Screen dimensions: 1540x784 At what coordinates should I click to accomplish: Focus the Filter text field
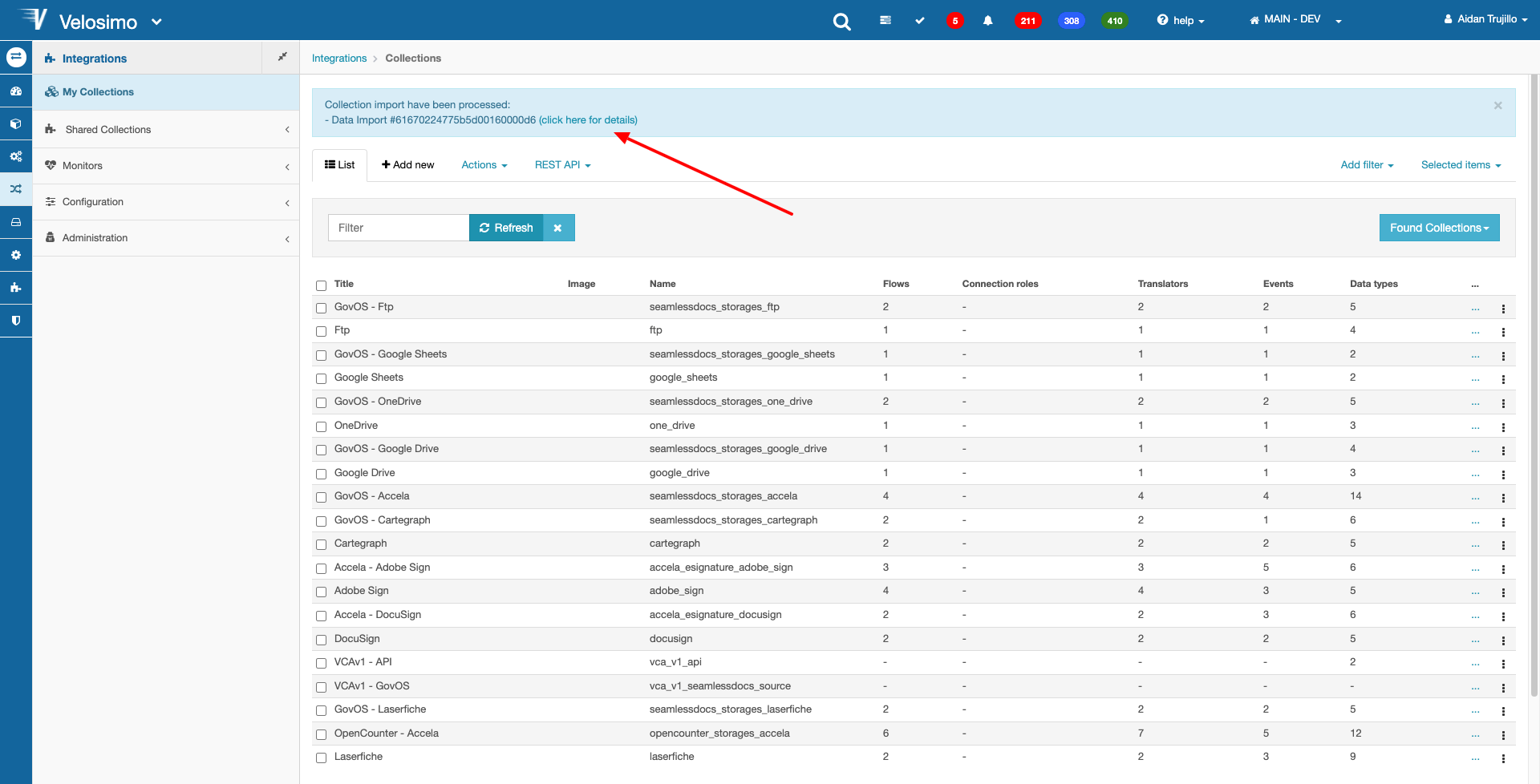399,228
